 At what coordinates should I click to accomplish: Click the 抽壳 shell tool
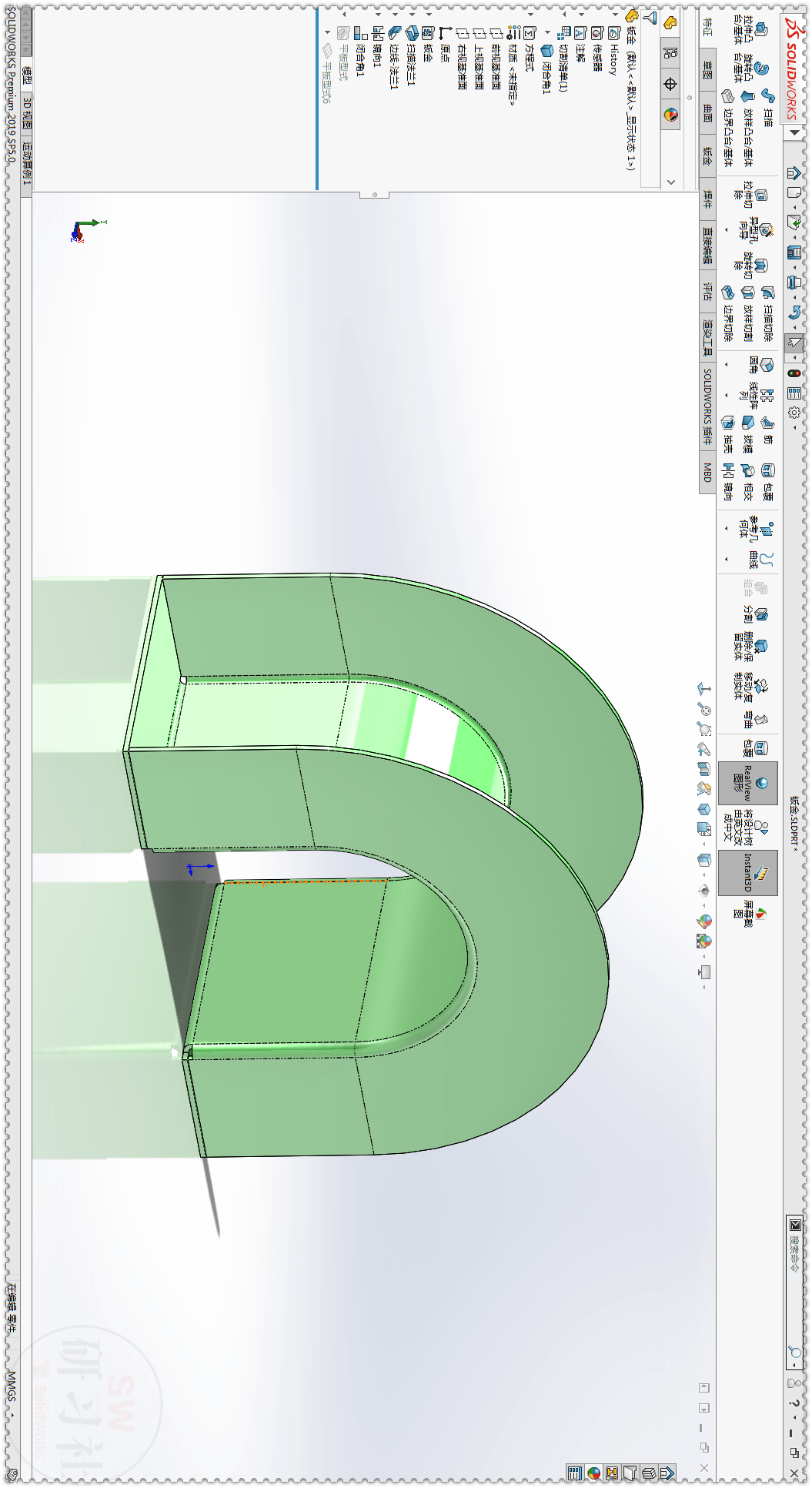[x=727, y=435]
